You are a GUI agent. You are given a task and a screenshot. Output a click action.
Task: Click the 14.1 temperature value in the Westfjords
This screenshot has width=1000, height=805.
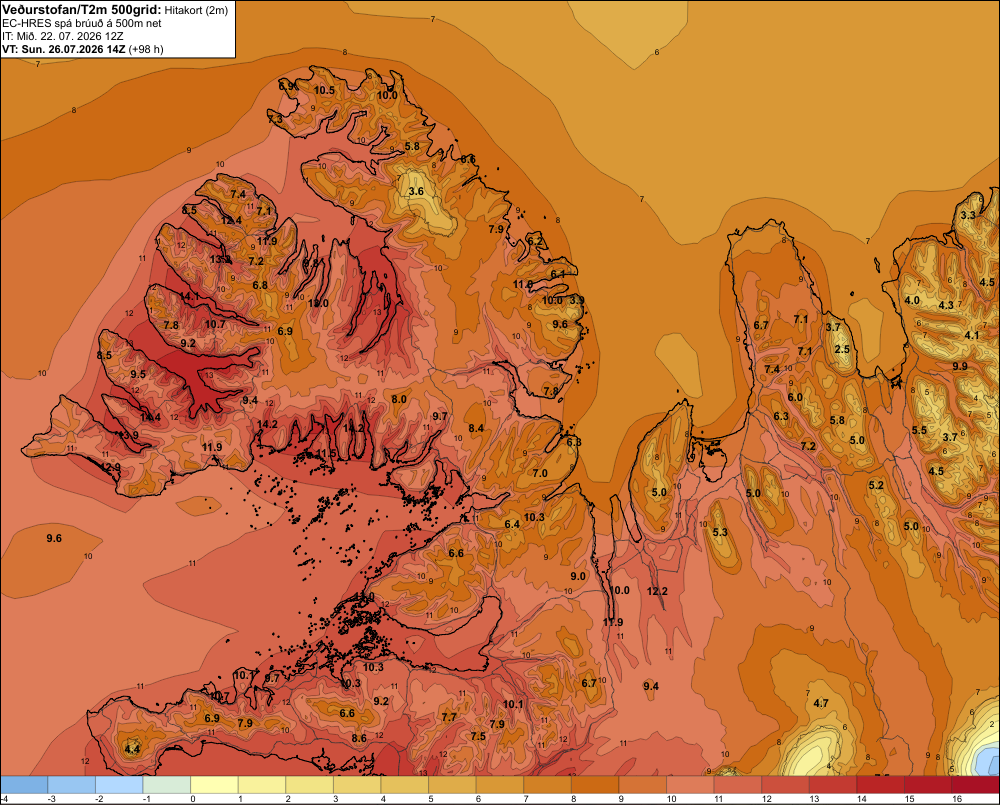point(189,297)
